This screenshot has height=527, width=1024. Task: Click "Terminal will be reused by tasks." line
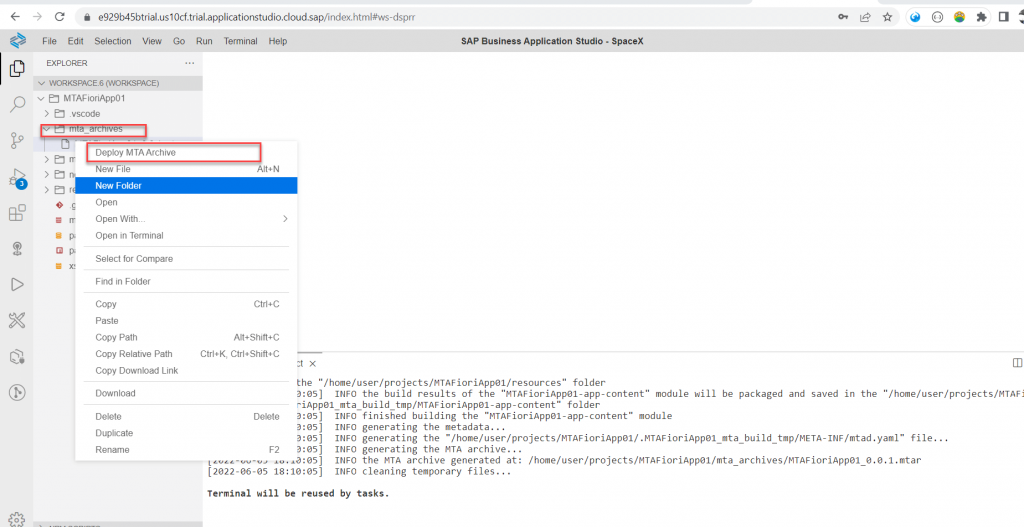coord(298,494)
